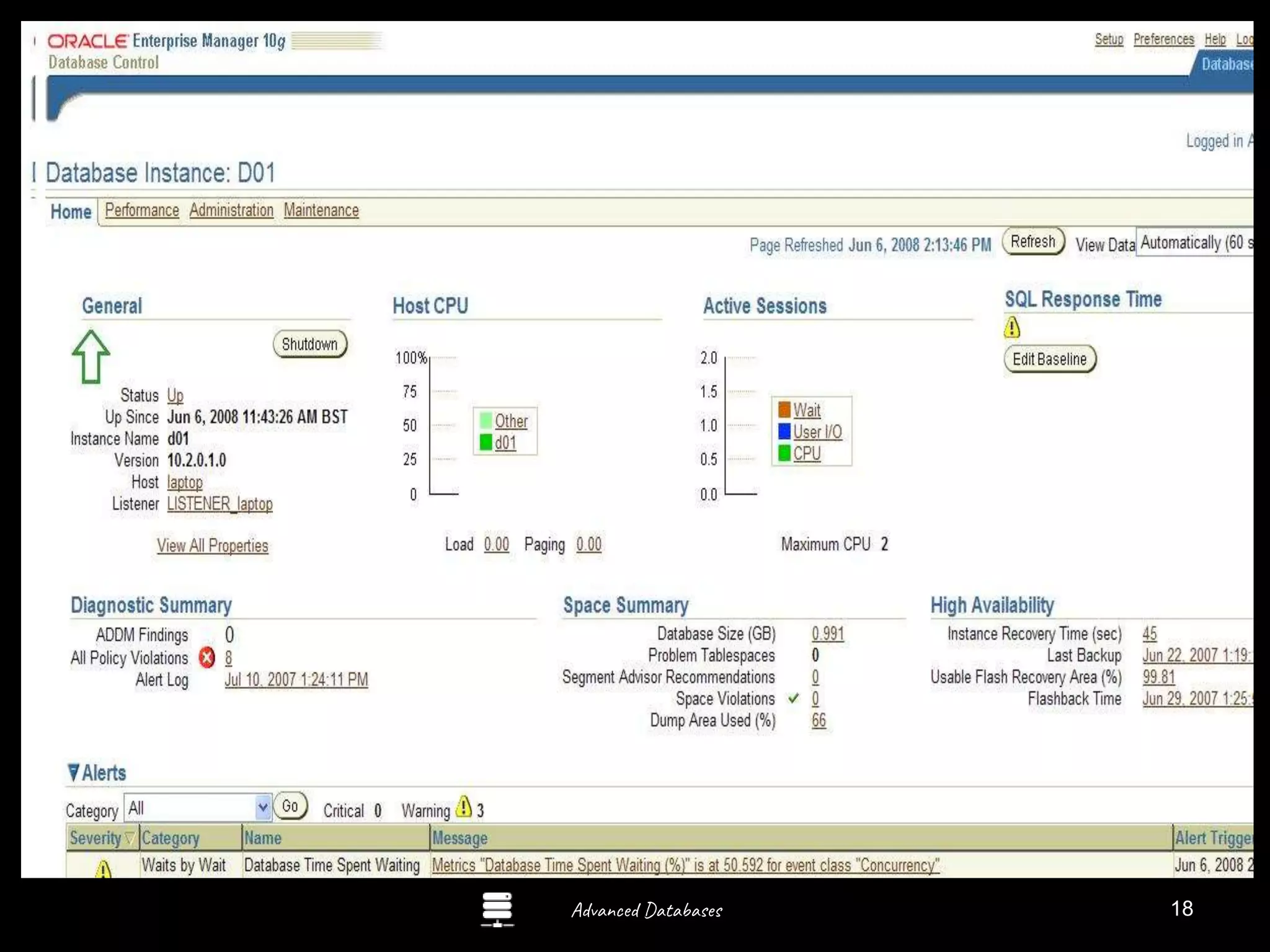Click the database server icon in footer

(497, 909)
